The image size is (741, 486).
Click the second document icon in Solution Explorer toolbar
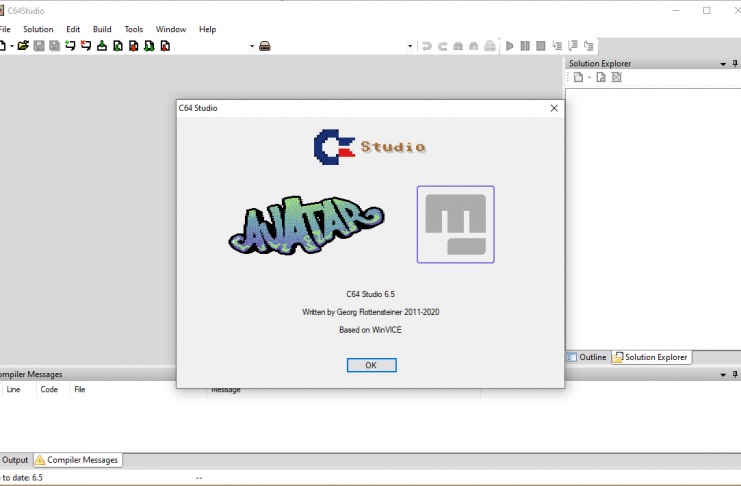(601, 77)
